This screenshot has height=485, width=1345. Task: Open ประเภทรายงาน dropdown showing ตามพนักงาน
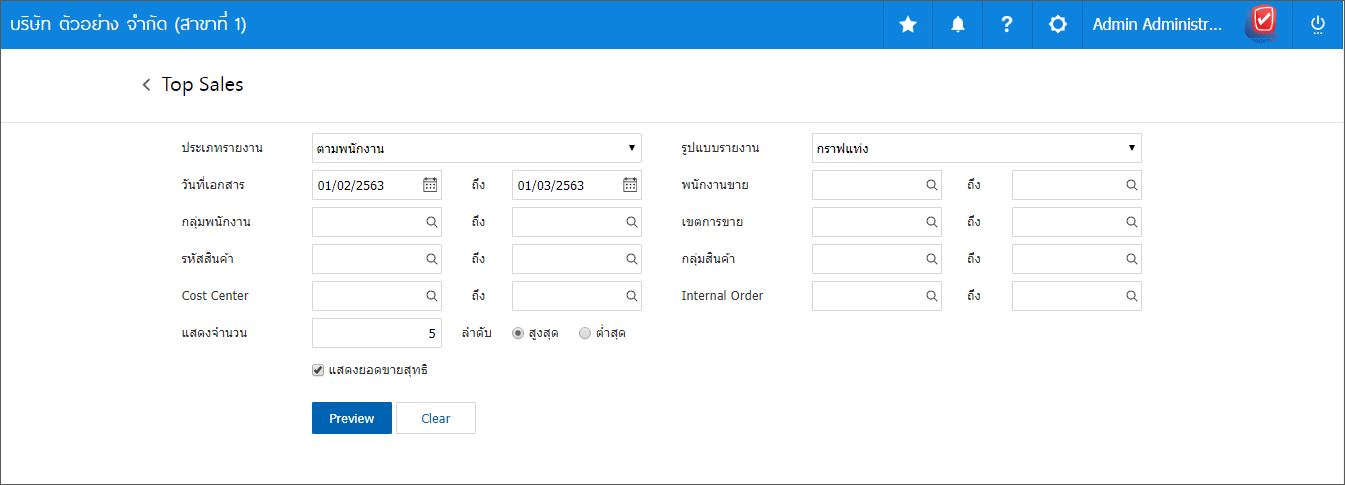(x=477, y=148)
